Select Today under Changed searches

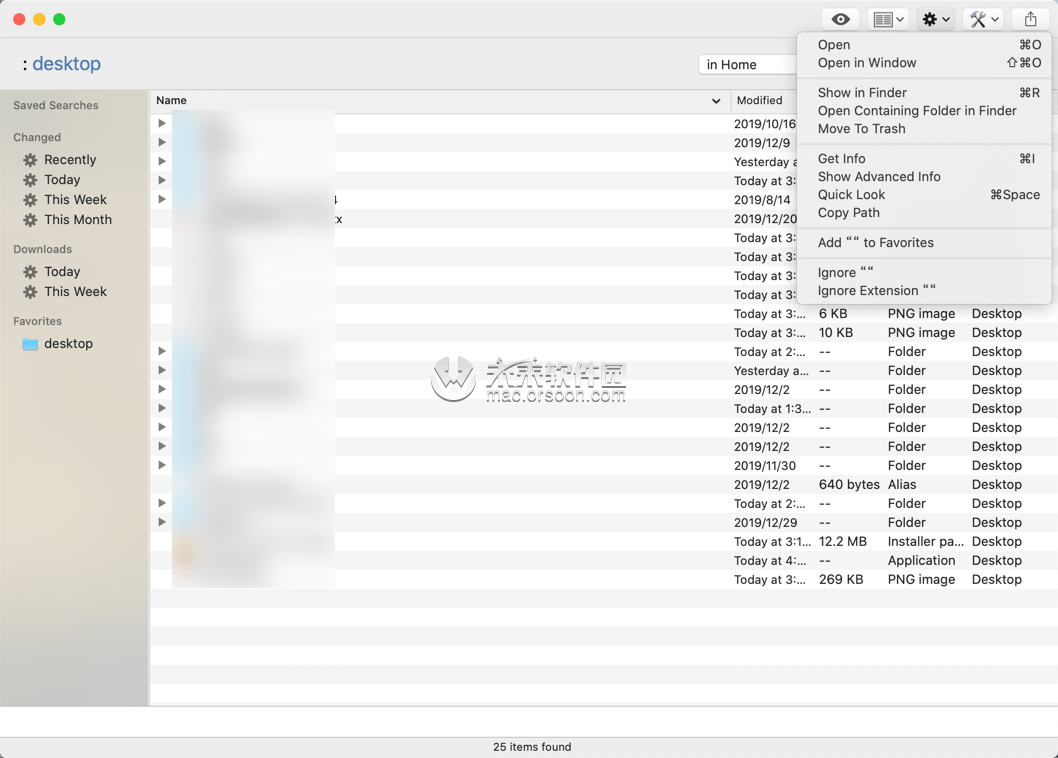point(61,180)
